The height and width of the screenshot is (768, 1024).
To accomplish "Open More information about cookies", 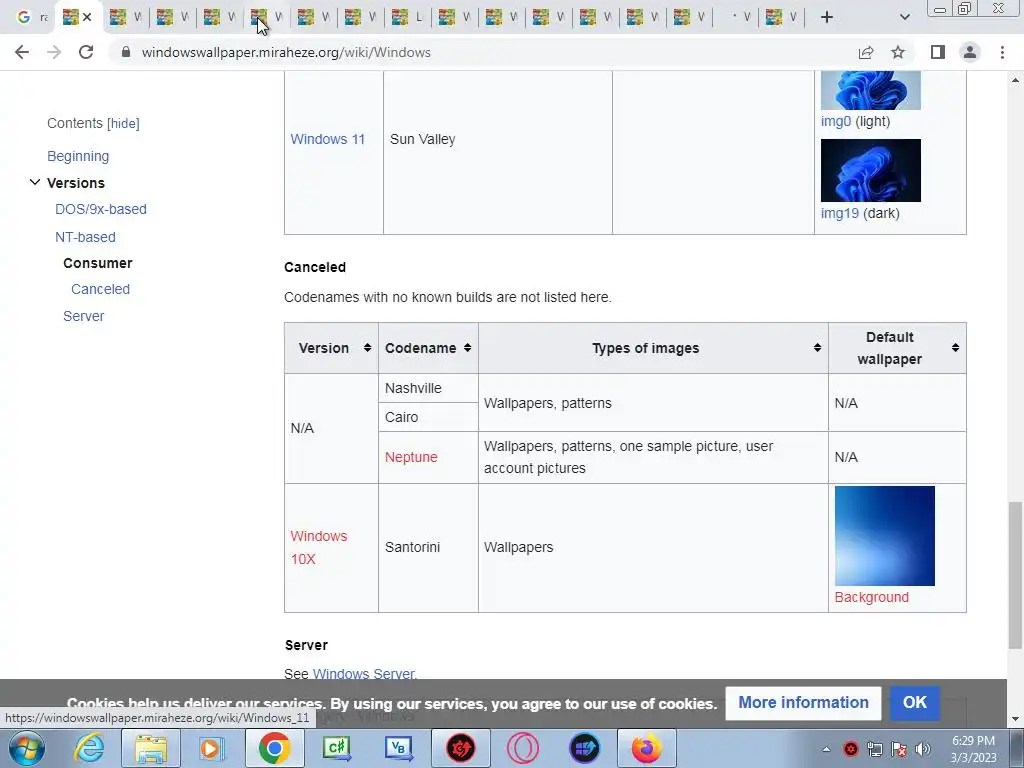I will (x=803, y=703).
